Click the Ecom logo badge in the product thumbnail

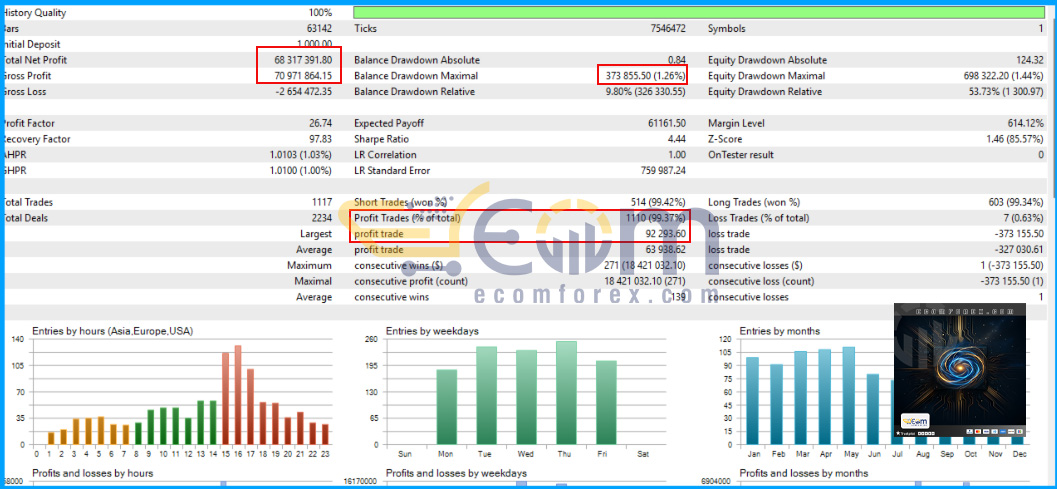coord(914,421)
